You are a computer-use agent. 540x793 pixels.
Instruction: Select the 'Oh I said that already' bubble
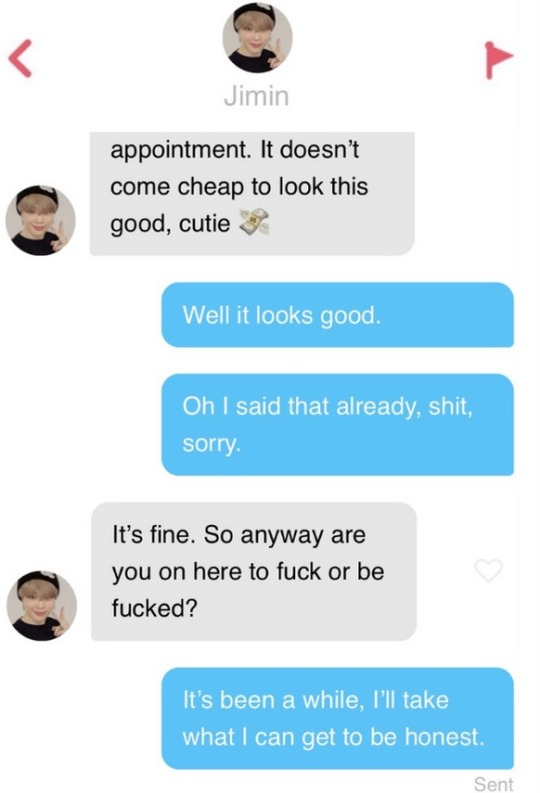[x=337, y=424]
